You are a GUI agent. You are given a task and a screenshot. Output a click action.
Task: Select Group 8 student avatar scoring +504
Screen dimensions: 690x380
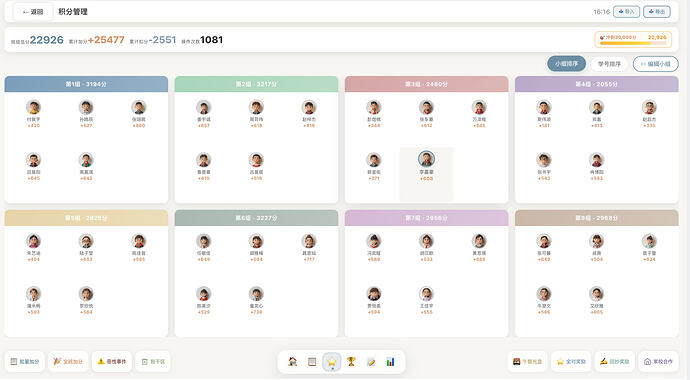597,241
